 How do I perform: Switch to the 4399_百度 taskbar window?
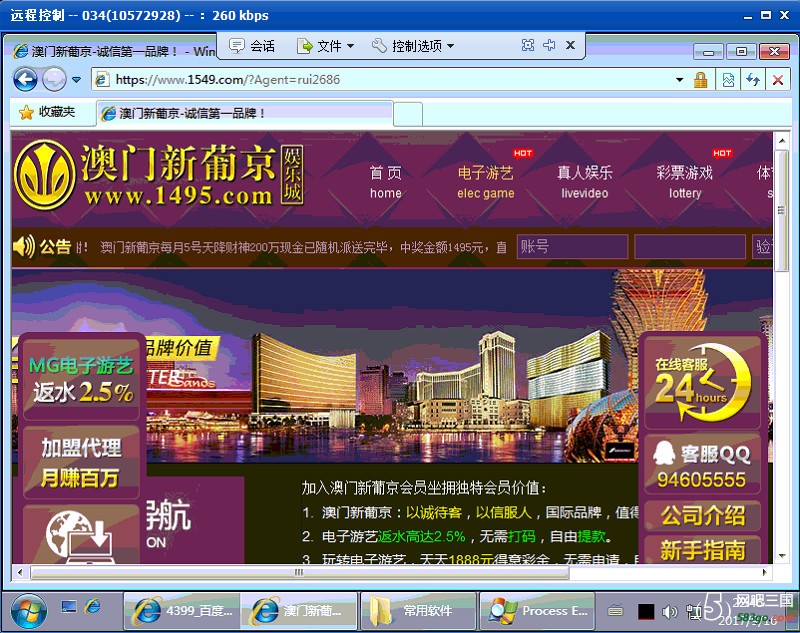(x=182, y=611)
